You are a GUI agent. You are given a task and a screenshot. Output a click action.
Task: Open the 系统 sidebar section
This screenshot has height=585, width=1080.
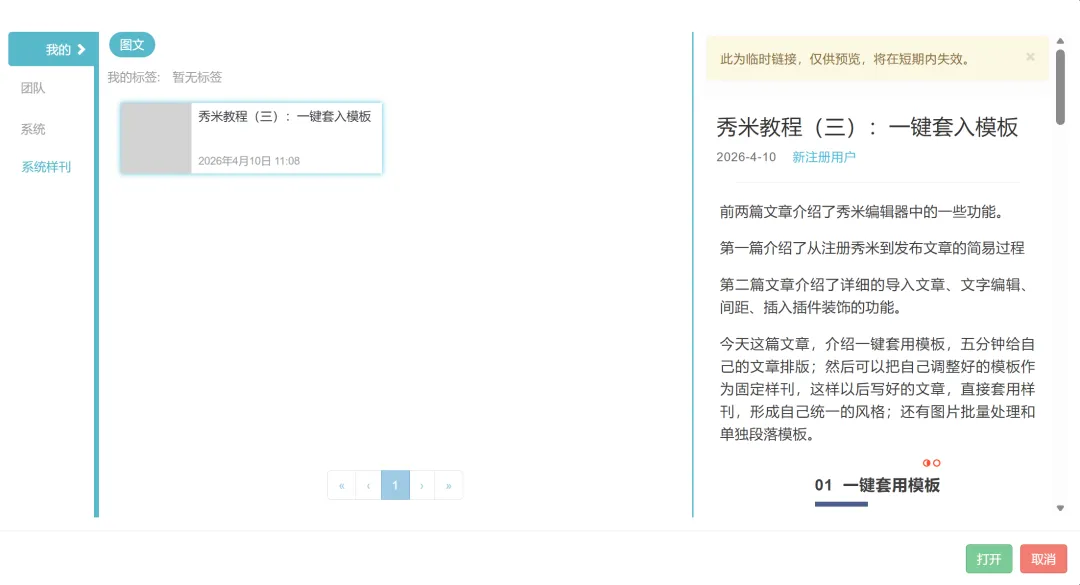click(33, 129)
